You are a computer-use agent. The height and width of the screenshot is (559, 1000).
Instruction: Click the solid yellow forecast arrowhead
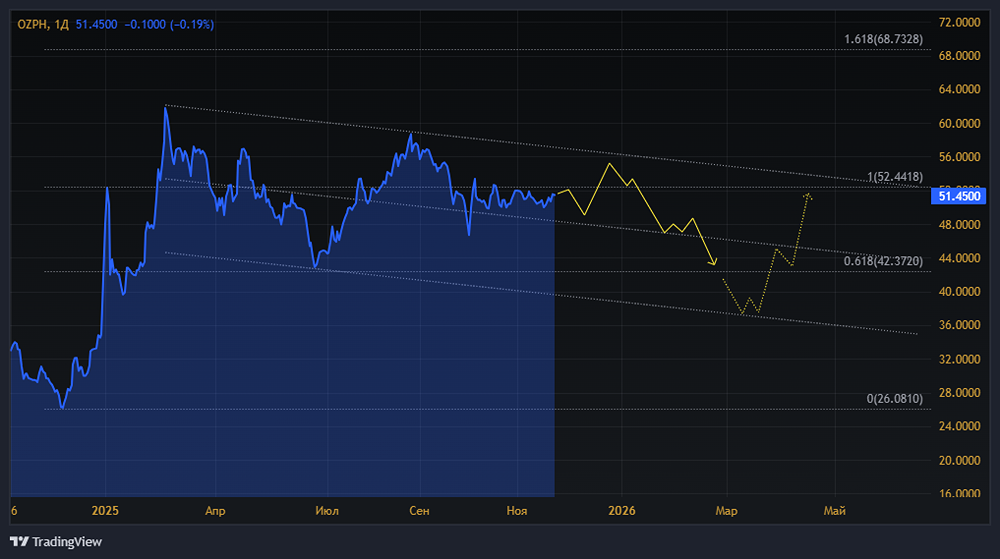click(x=714, y=263)
